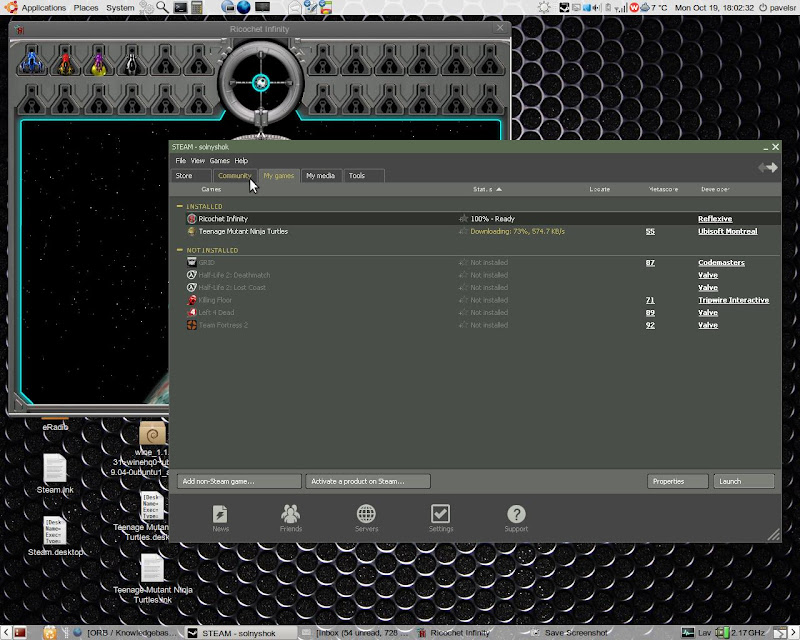
Task: Sort games by the Status column
Action: [487, 189]
